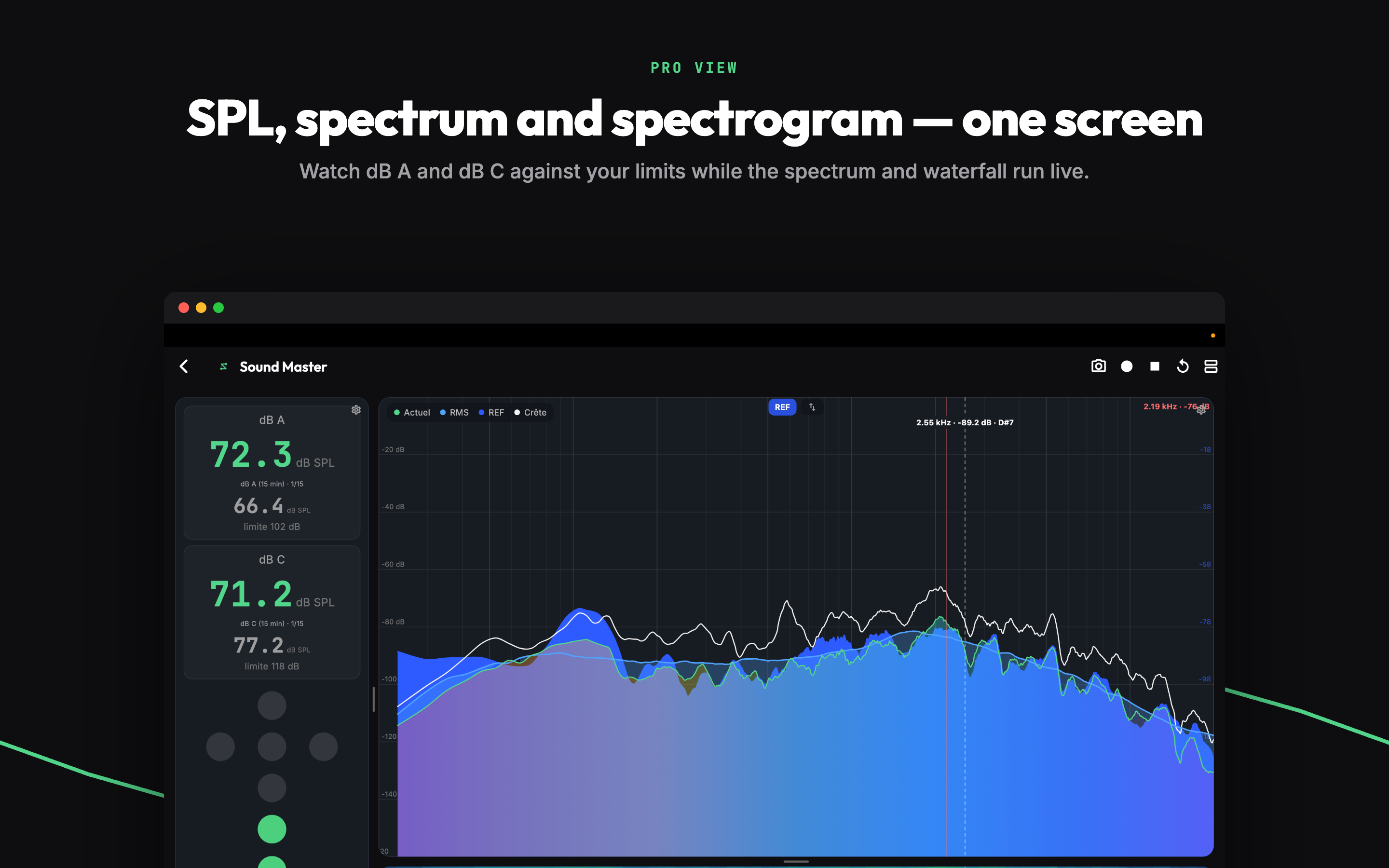Click the 'dB A (15 min) · 1/15' label
The height and width of the screenshot is (868, 1389).
[272, 484]
